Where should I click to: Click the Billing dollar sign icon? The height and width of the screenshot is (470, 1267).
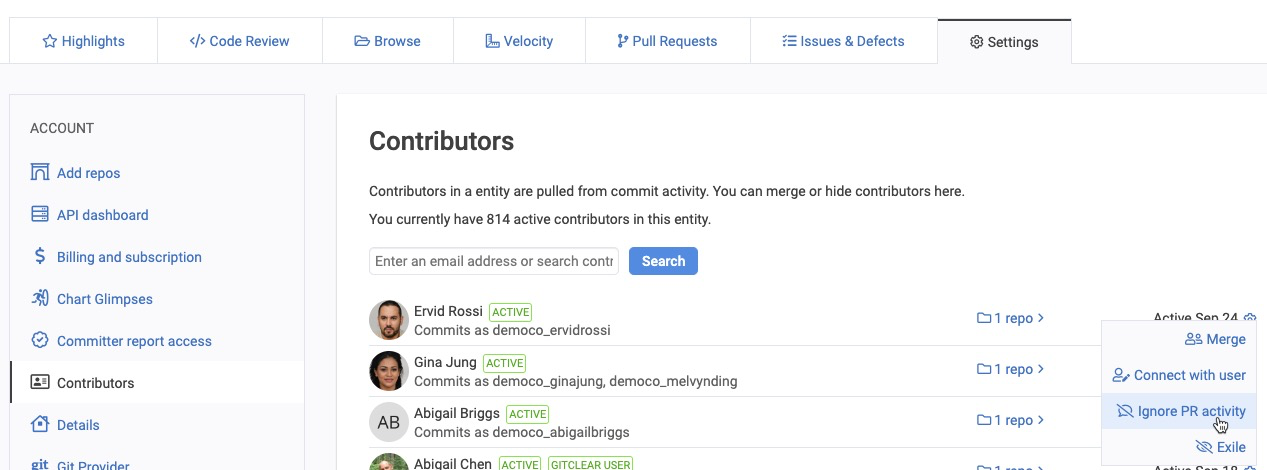click(x=40, y=256)
